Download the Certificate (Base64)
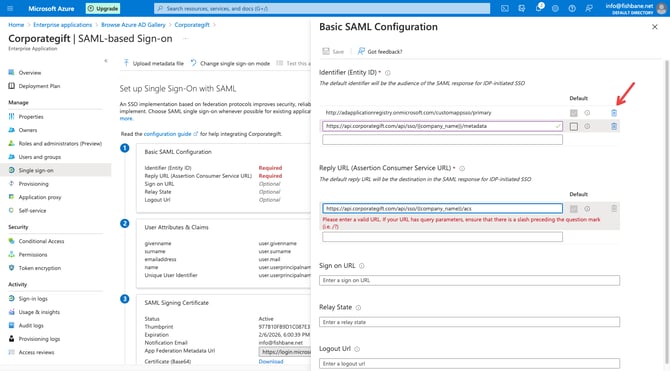The image size is (670, 371). click(271, 362)
